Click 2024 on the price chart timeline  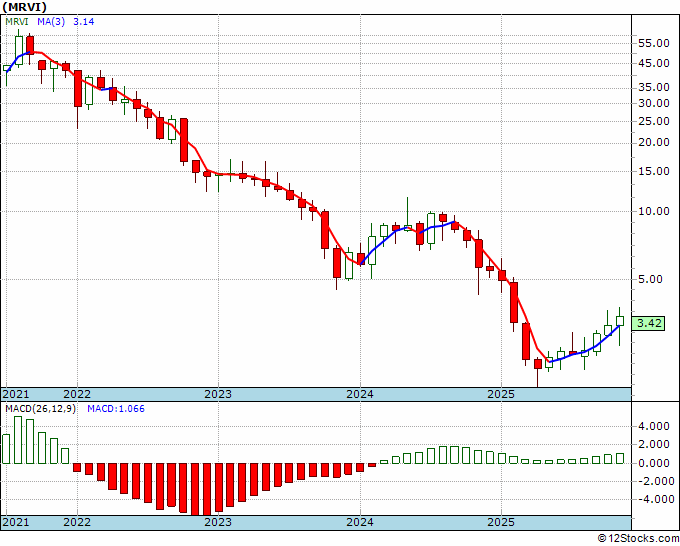point(360,394)
